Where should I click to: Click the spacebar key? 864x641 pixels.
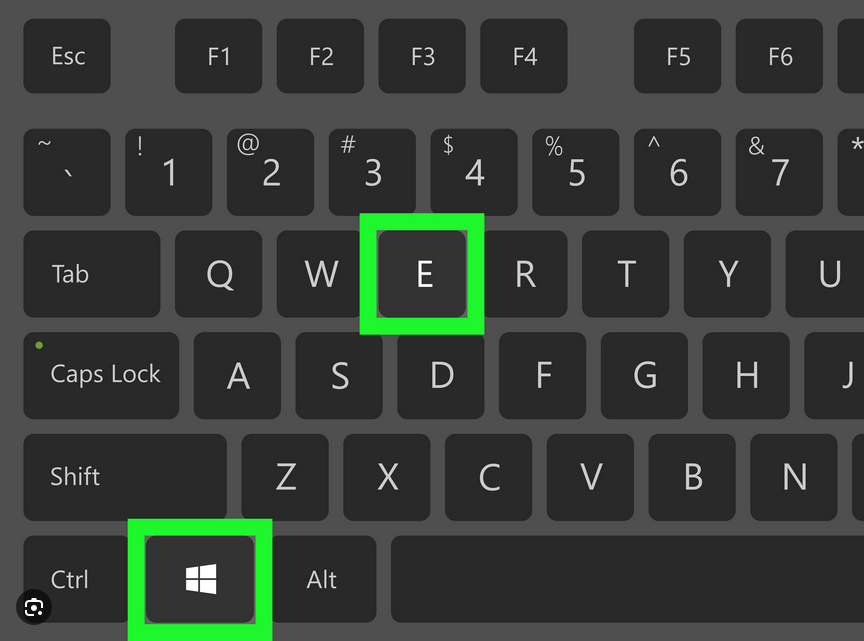tap(628, 579)
